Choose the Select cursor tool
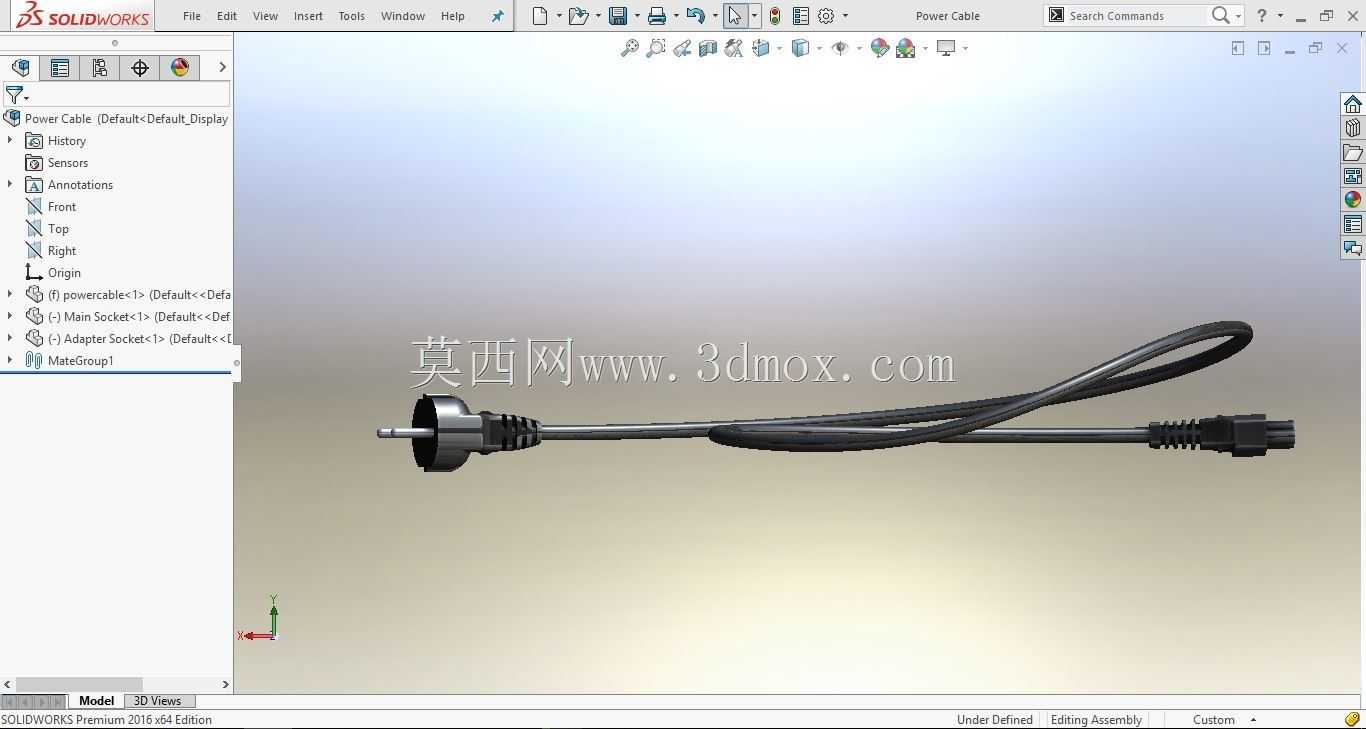The image size is (1366, 729). coord(735,16)
